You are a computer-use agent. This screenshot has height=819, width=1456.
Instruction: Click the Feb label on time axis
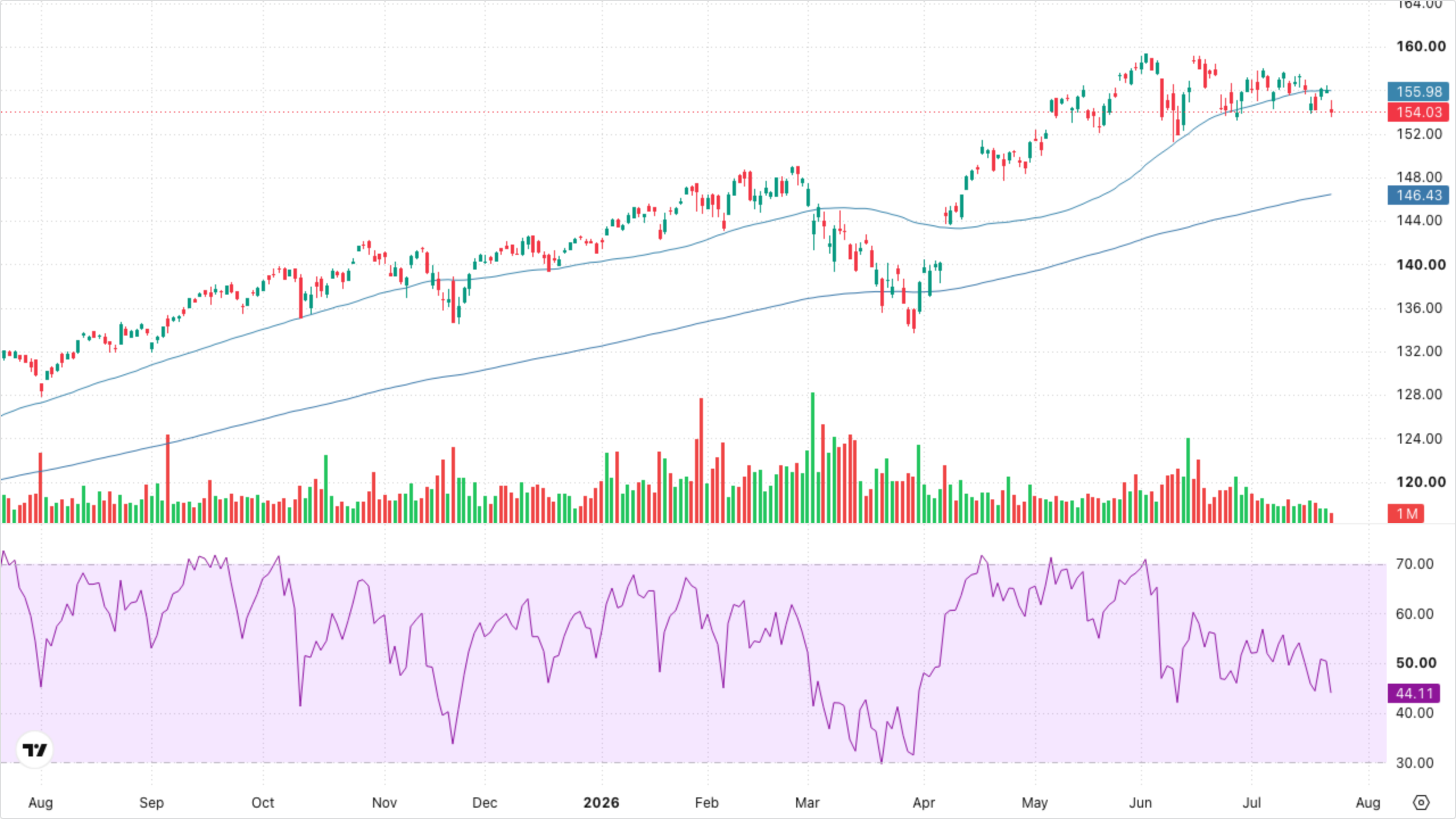707,803
